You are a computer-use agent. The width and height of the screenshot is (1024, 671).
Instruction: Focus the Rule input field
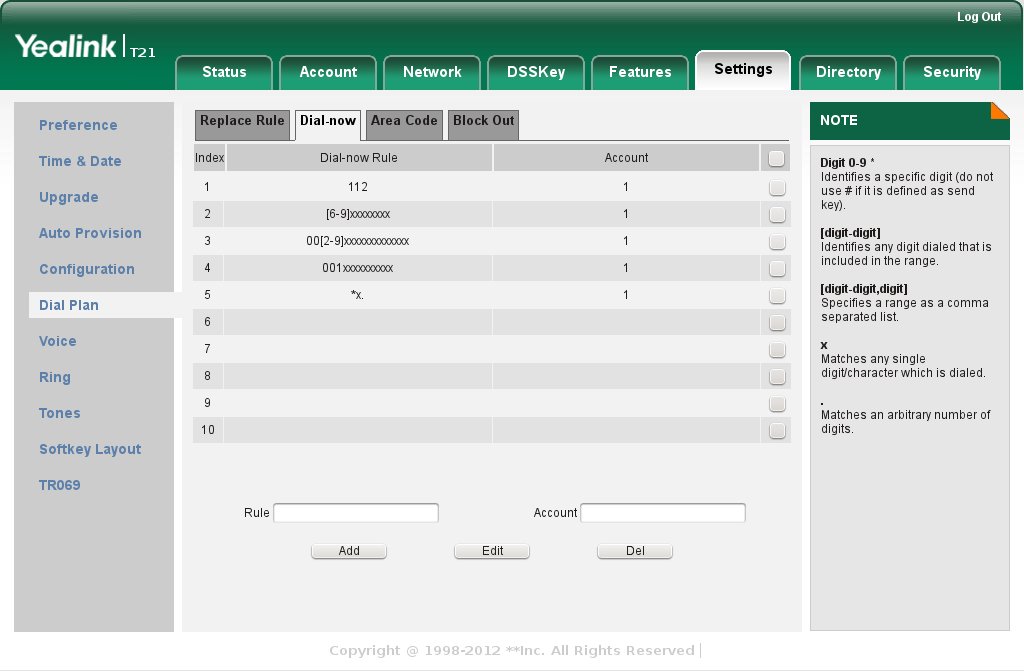pyautogui.click(x=356, y=513)
